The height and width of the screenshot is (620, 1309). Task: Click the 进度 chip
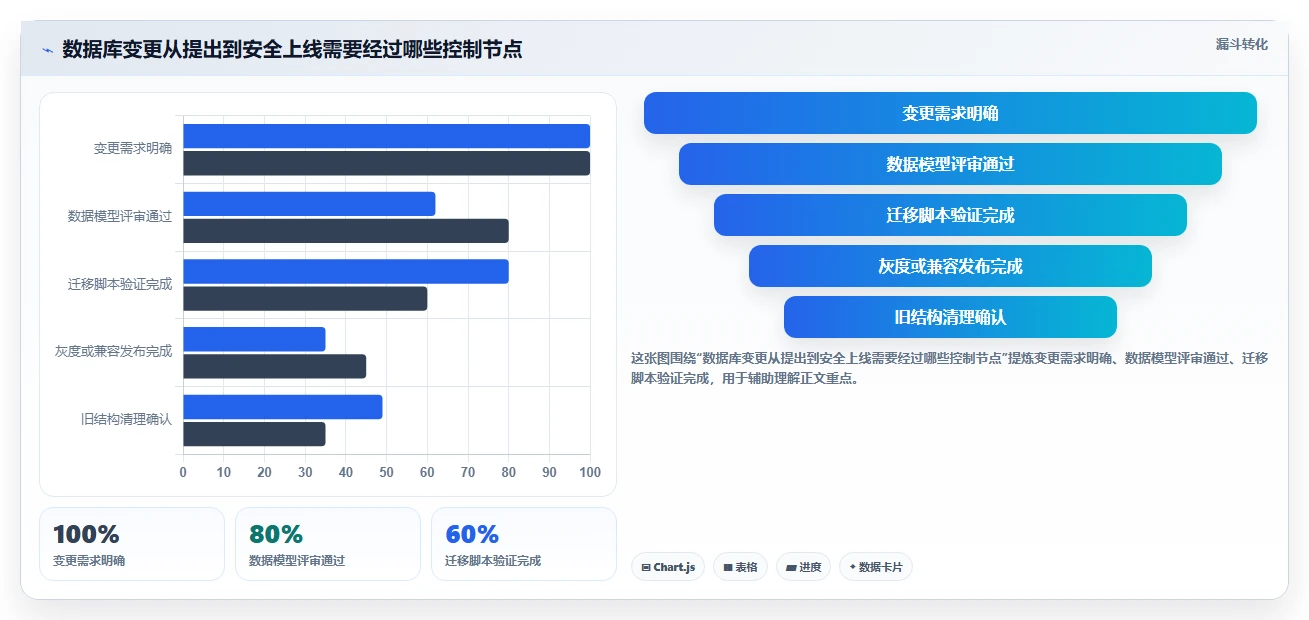click(803, 567)
